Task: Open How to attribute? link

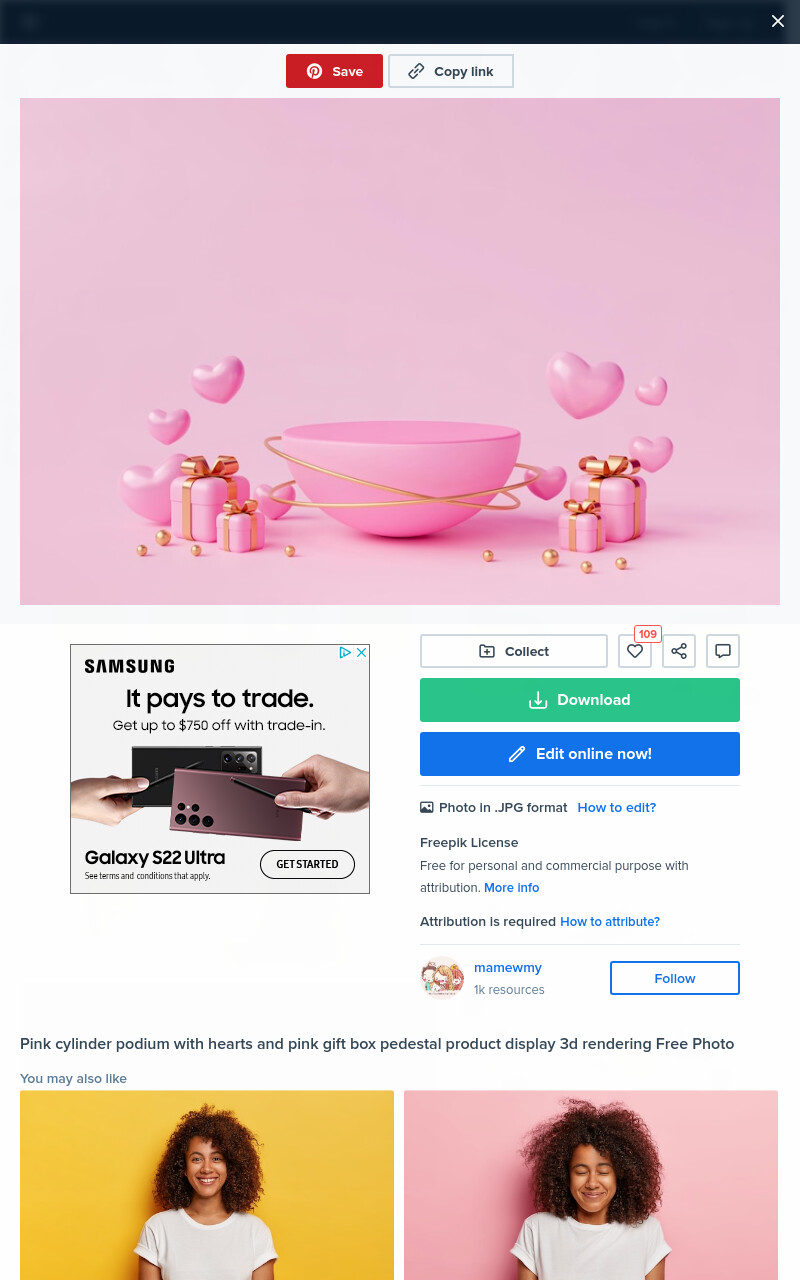Action: click(x=610, y=921)
